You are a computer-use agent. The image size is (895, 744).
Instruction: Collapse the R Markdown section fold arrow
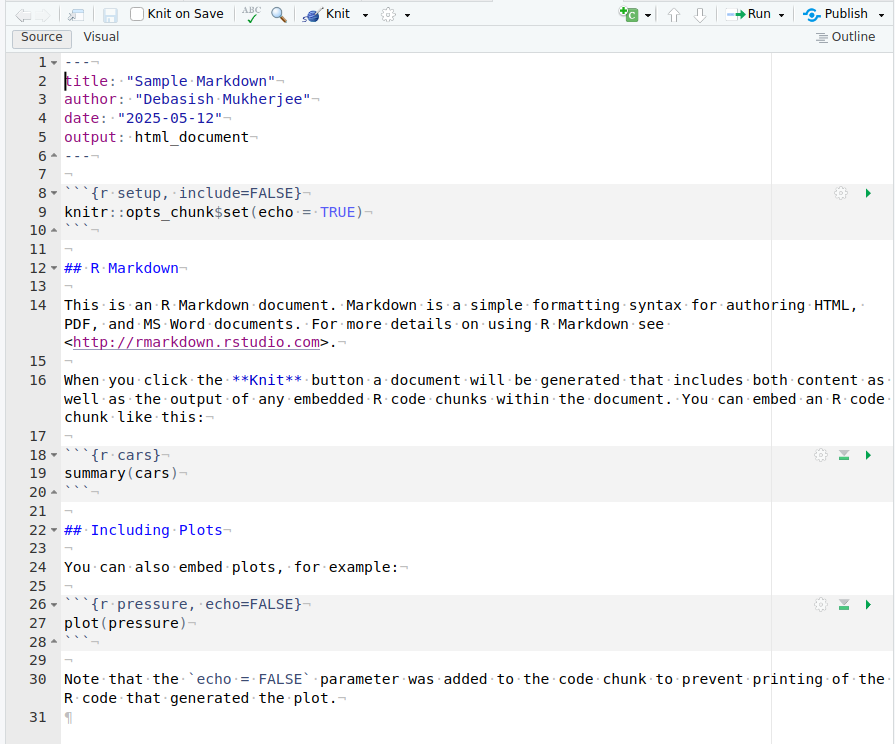[54, 269]
